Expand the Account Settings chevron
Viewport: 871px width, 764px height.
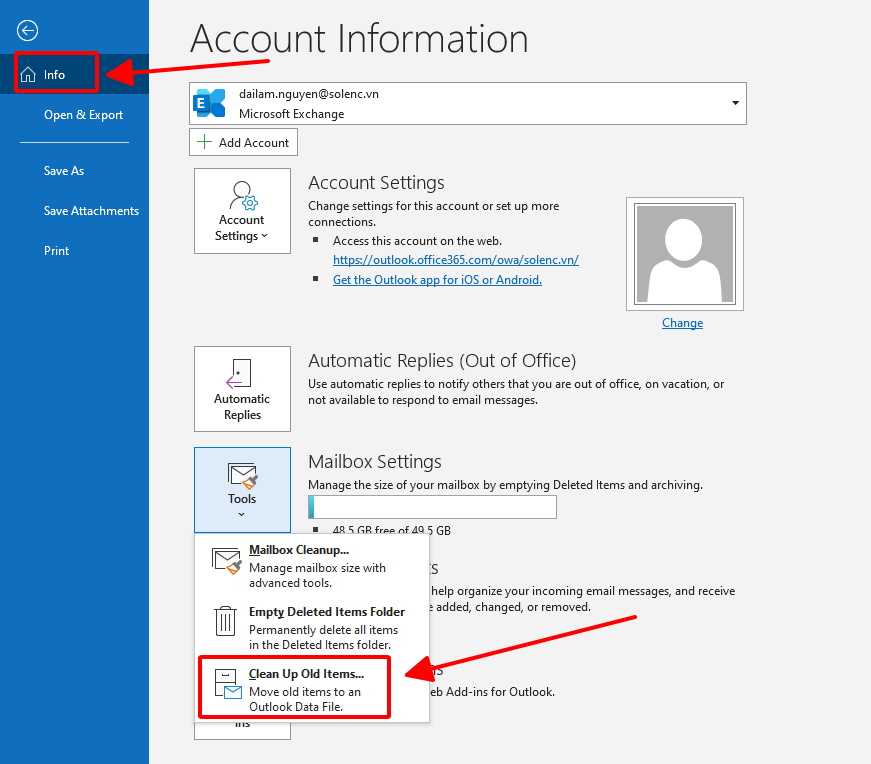[265, 237]
